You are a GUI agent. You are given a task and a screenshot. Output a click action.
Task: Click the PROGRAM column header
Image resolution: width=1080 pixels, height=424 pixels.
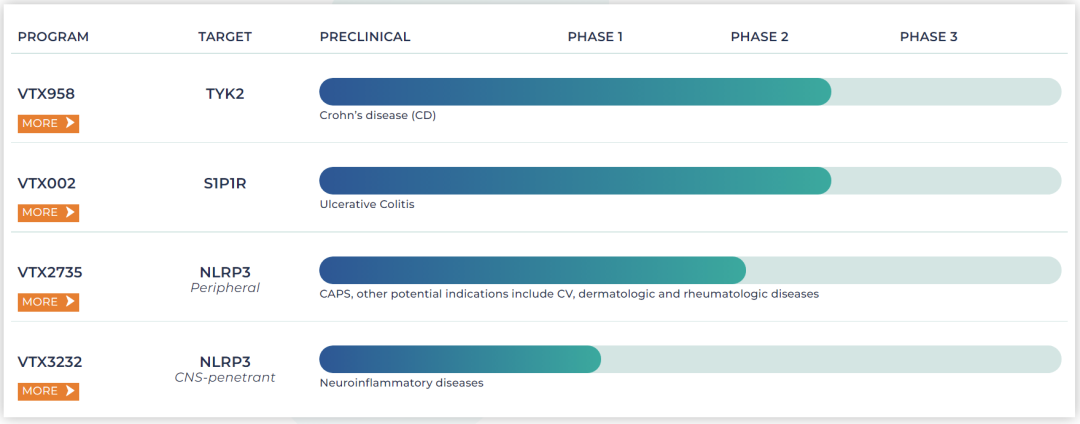click(53, 37)
